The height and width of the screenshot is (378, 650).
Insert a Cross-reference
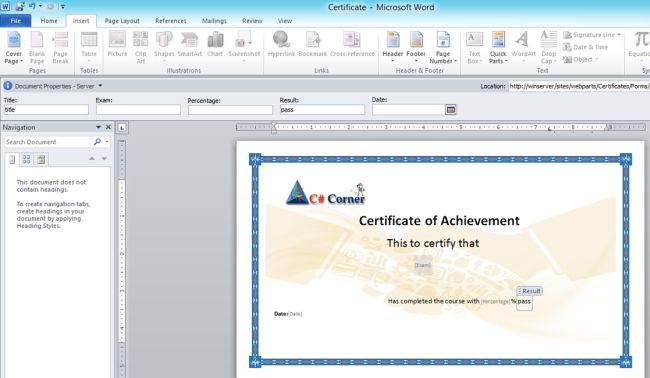(352, 45)
